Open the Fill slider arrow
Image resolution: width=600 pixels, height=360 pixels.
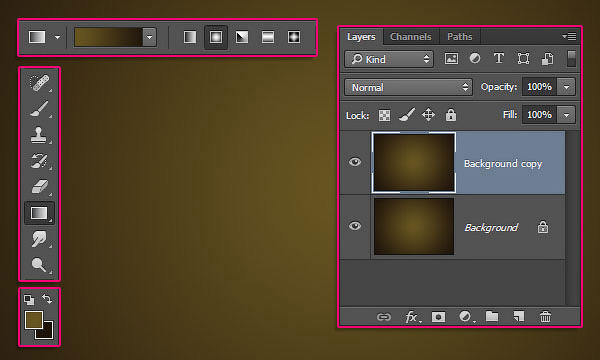pos(566,115)
